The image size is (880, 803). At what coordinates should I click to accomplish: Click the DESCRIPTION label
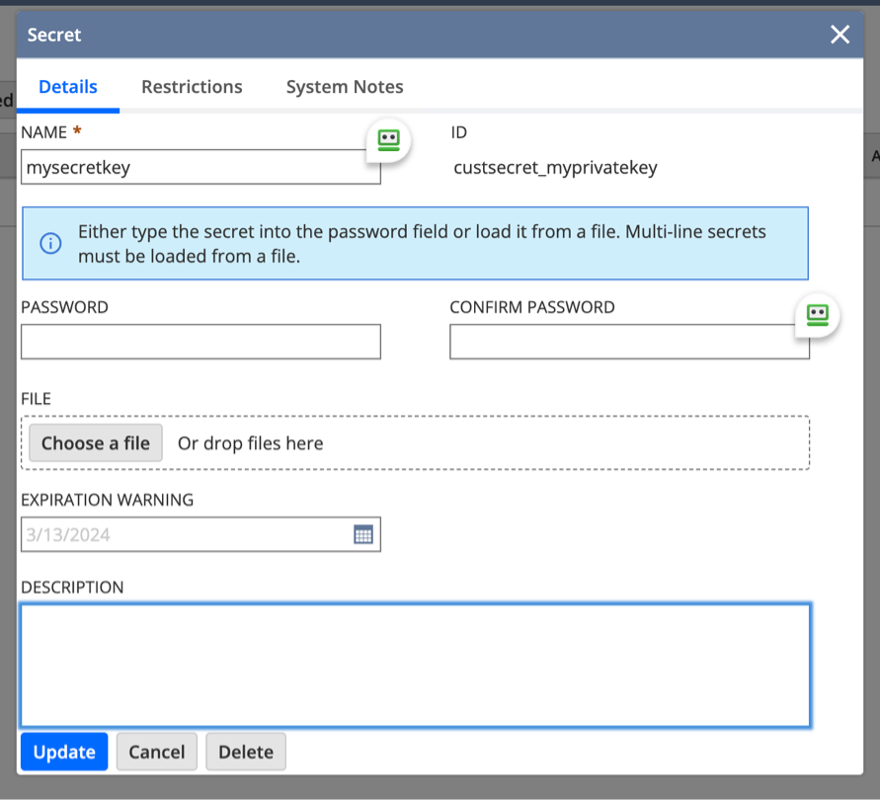tap(72, 587)
